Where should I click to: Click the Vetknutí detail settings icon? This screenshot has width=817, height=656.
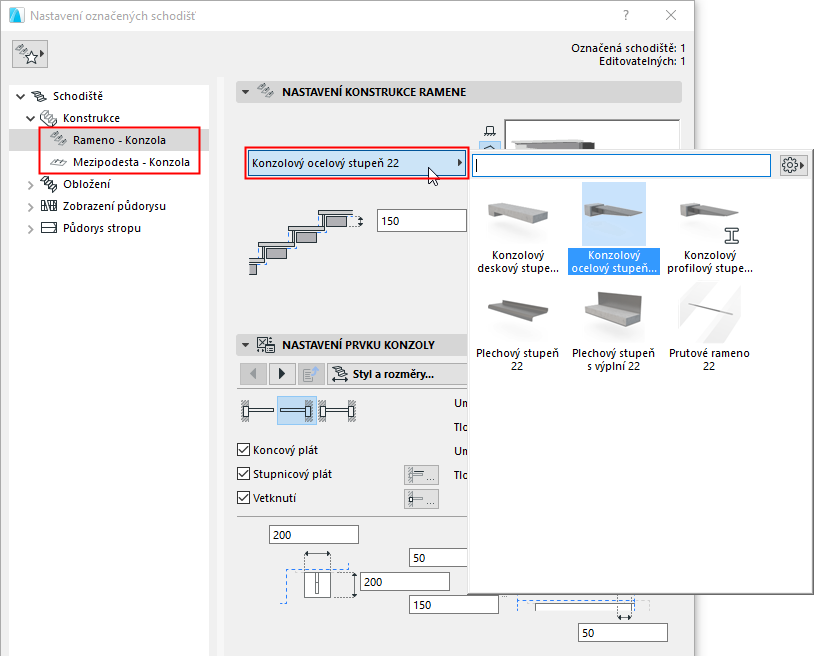pyautogui.click(x=421, y=498)
